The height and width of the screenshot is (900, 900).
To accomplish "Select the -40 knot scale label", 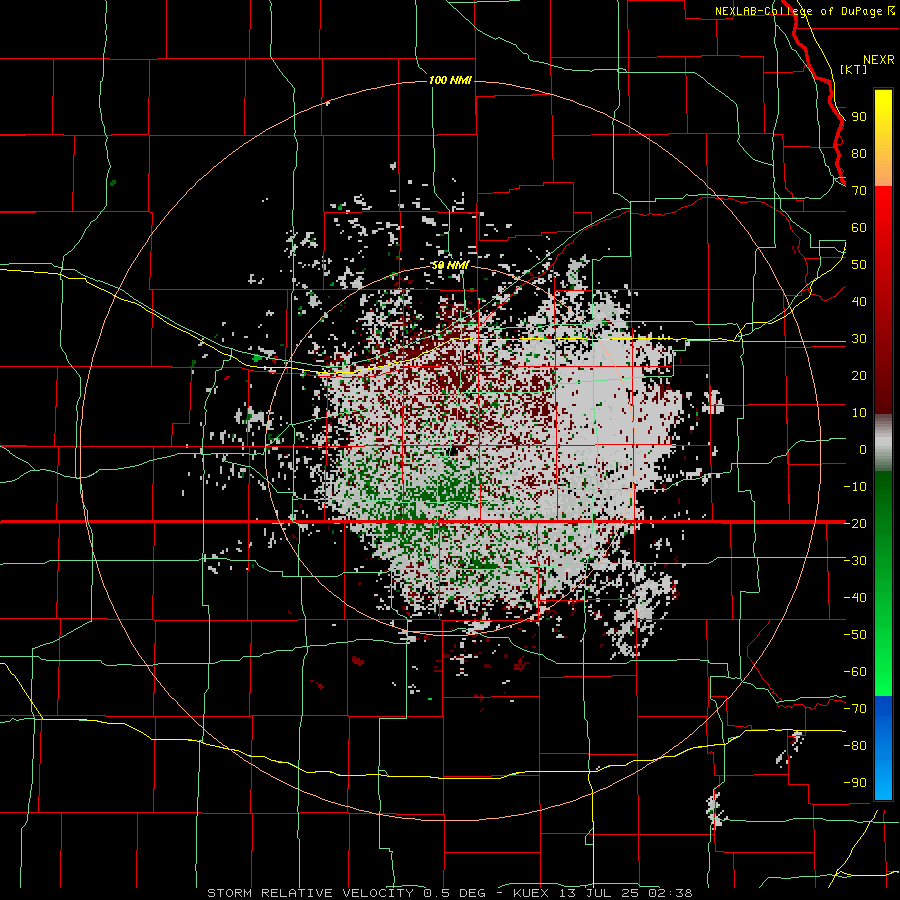I will pos(855,598).
